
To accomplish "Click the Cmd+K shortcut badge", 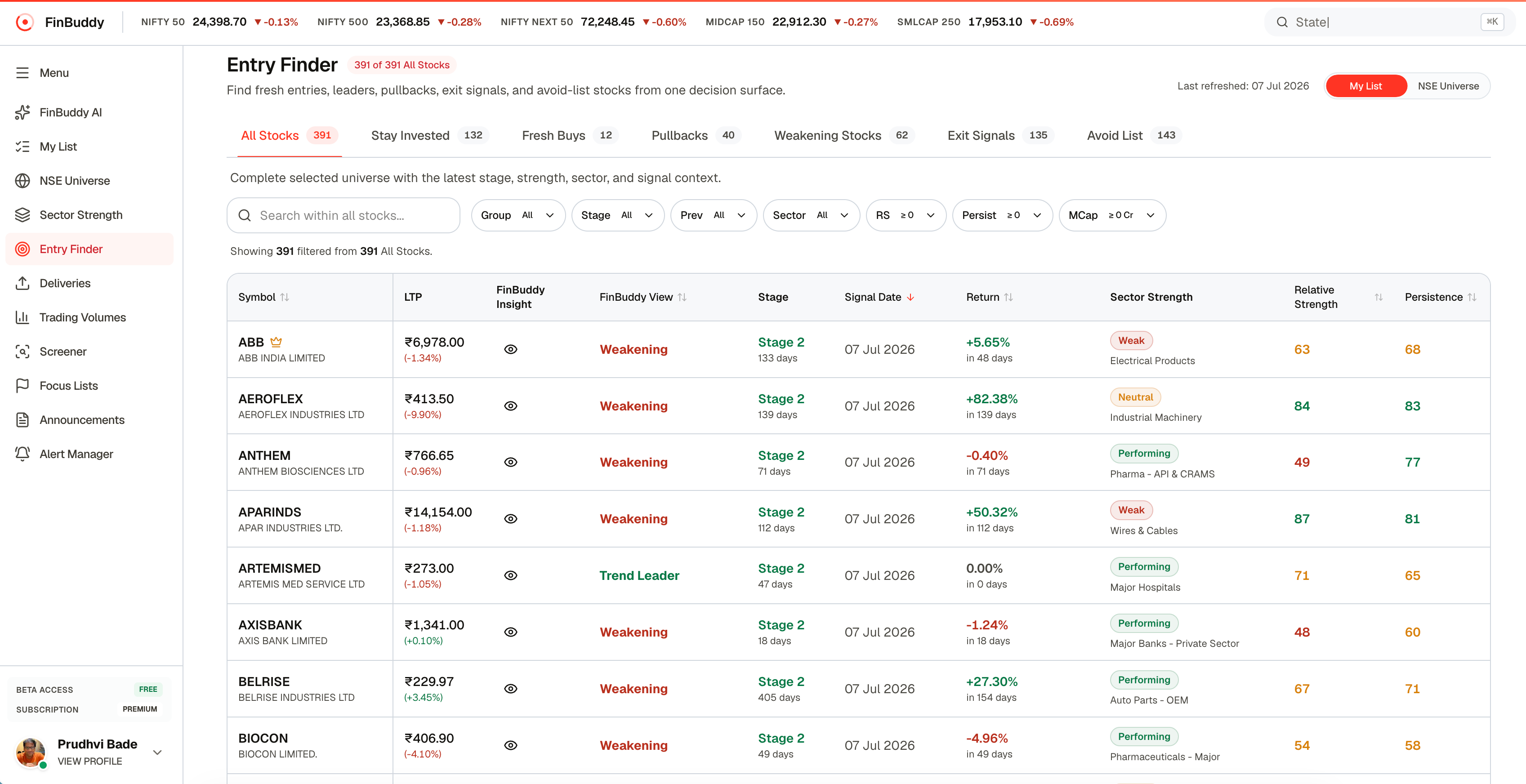I will pos(1492,22).
